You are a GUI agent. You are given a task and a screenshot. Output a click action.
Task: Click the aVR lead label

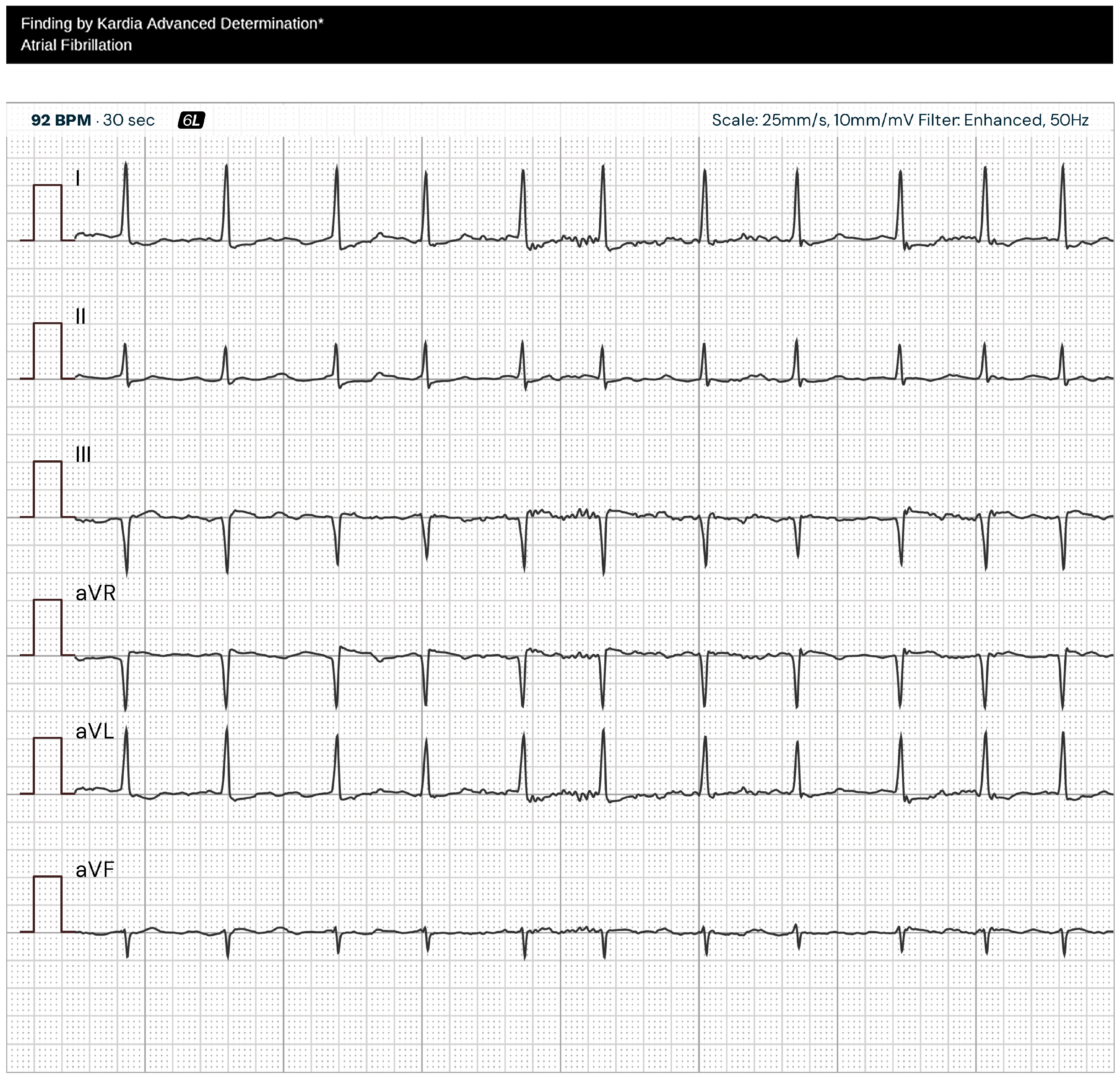95,593
